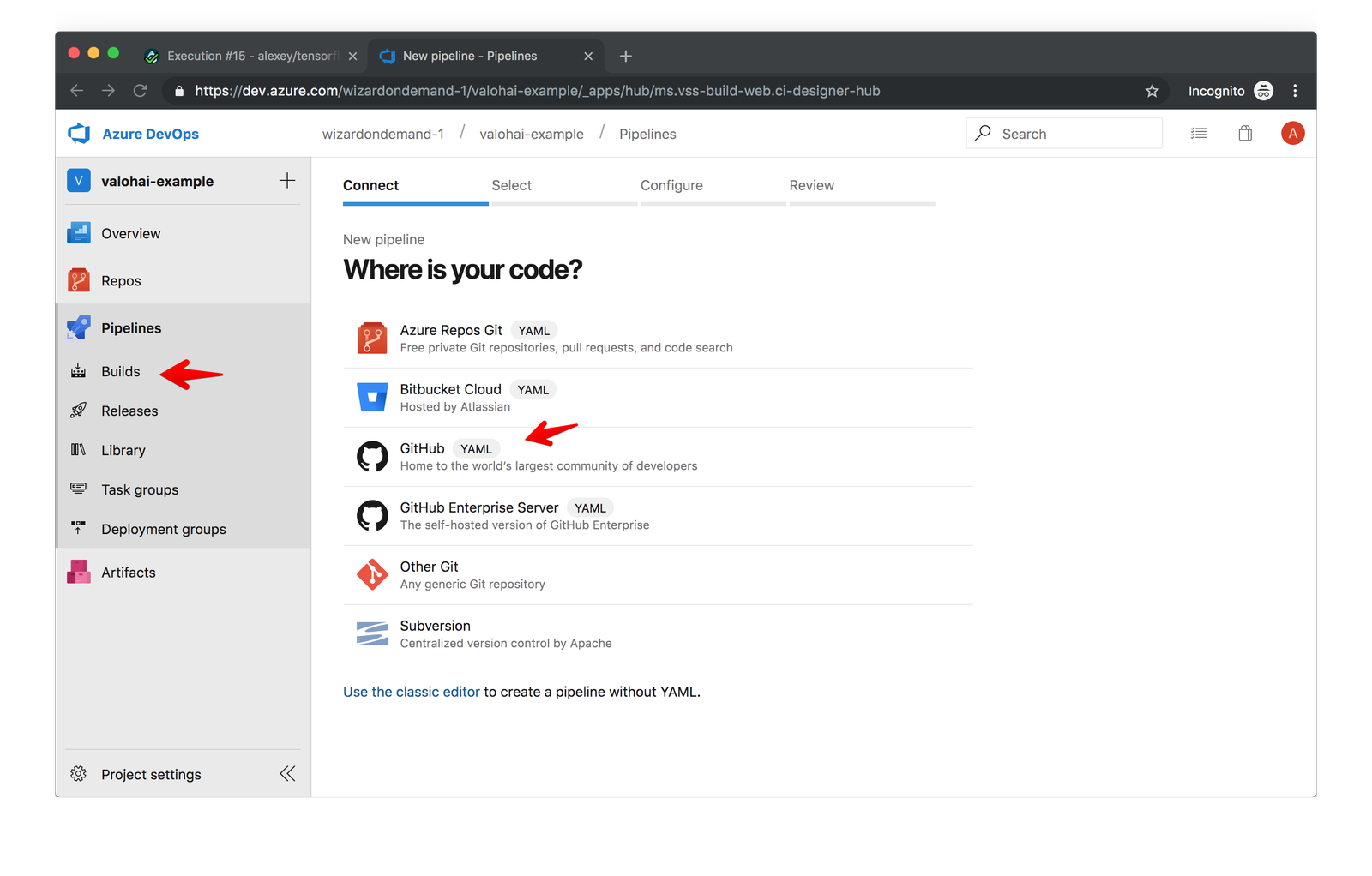This screenshot has width=1372, height=876.
Task: Choose Other Git repository option
Action: pyautogui.click(x=658, y=575)
